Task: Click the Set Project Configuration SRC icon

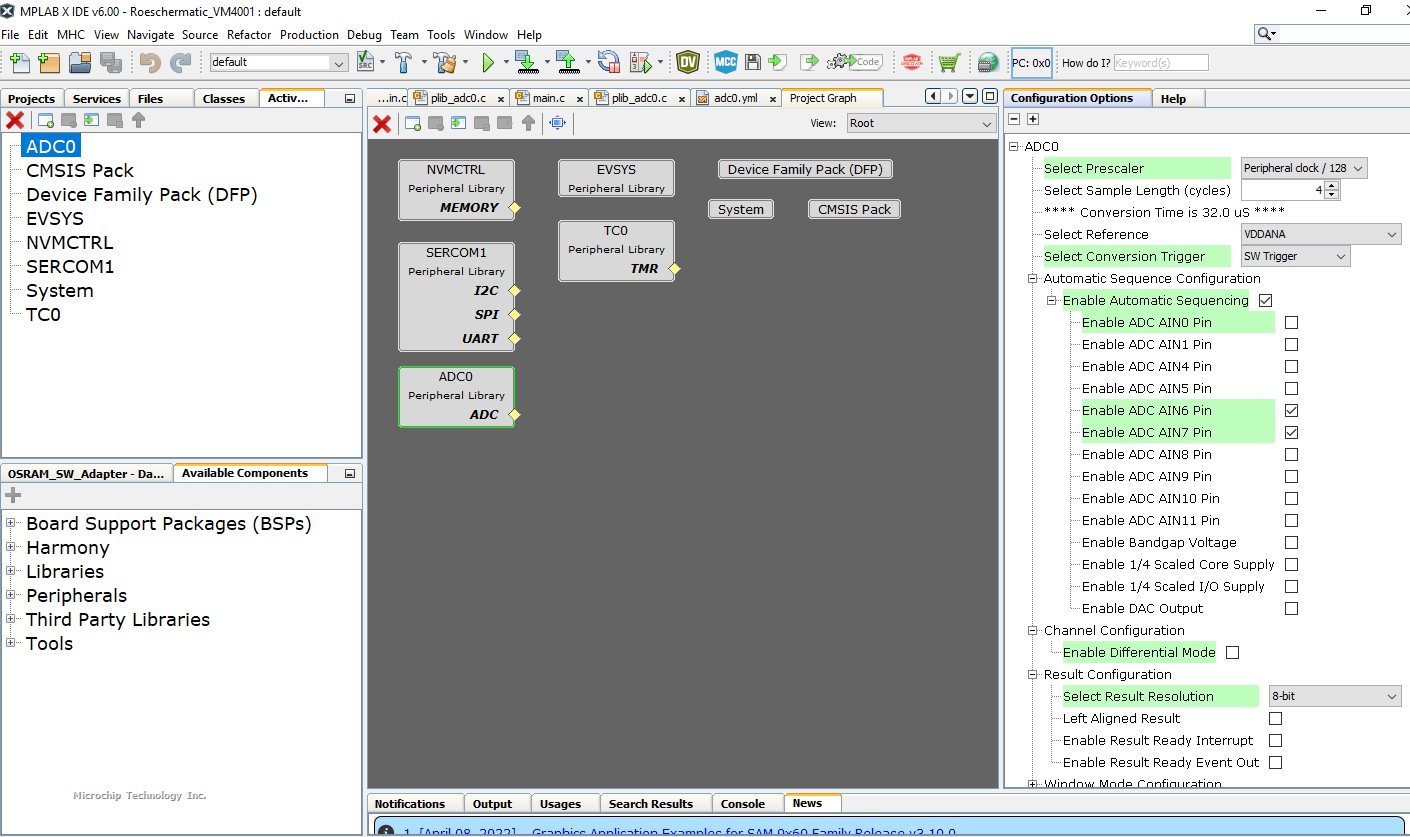Action: coord(365,62)
